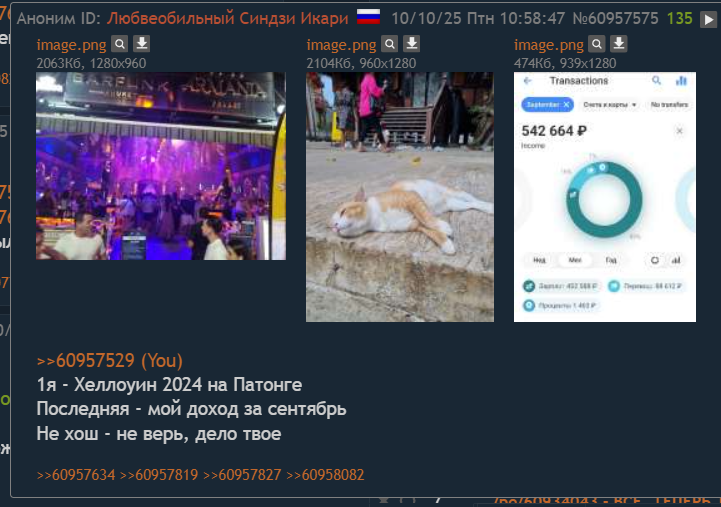Open the sleeping cat photo thumbnail
721x507 pixels.
click(400, 197)
